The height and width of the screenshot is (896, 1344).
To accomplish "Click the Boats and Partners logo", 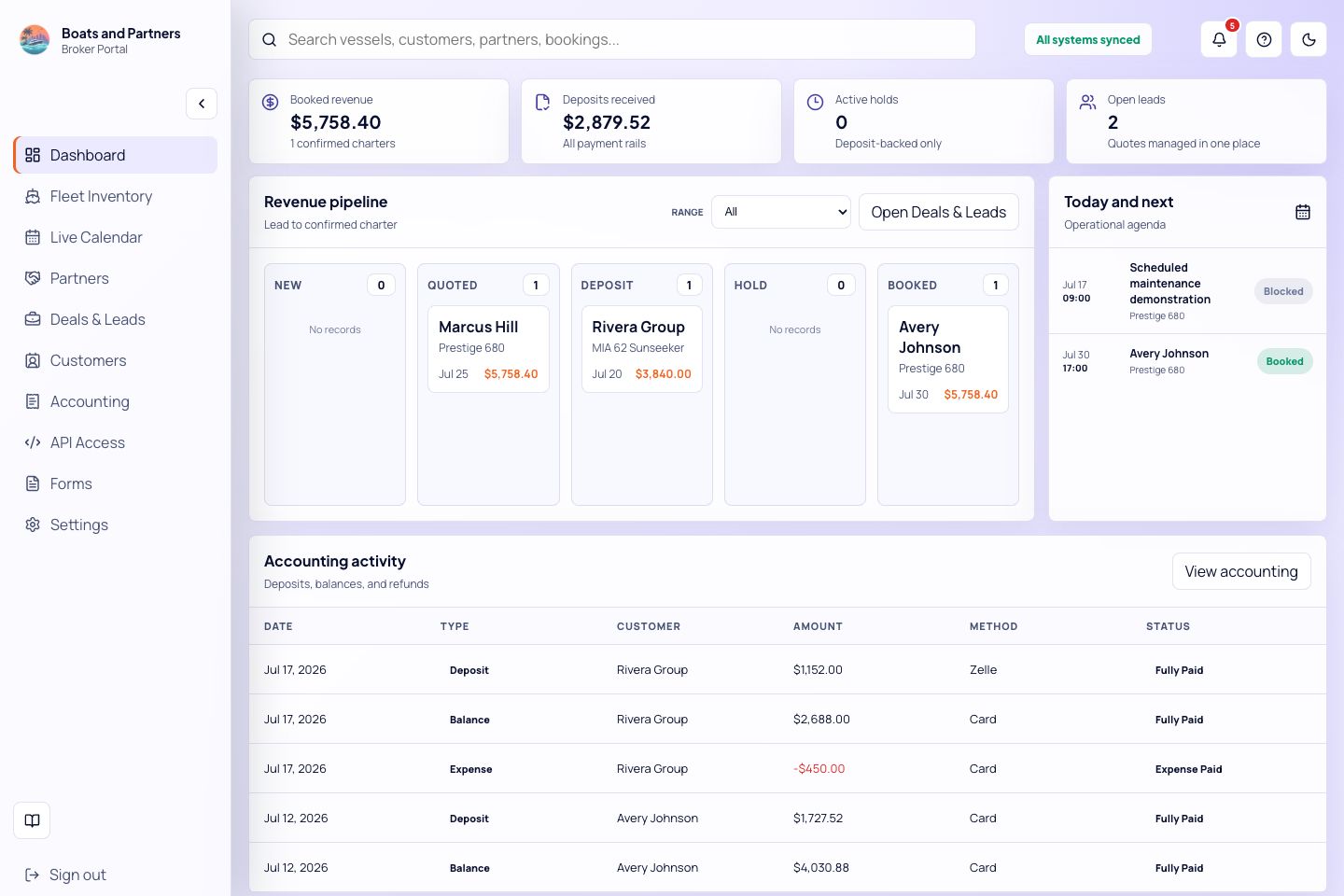I will [35, 40].
